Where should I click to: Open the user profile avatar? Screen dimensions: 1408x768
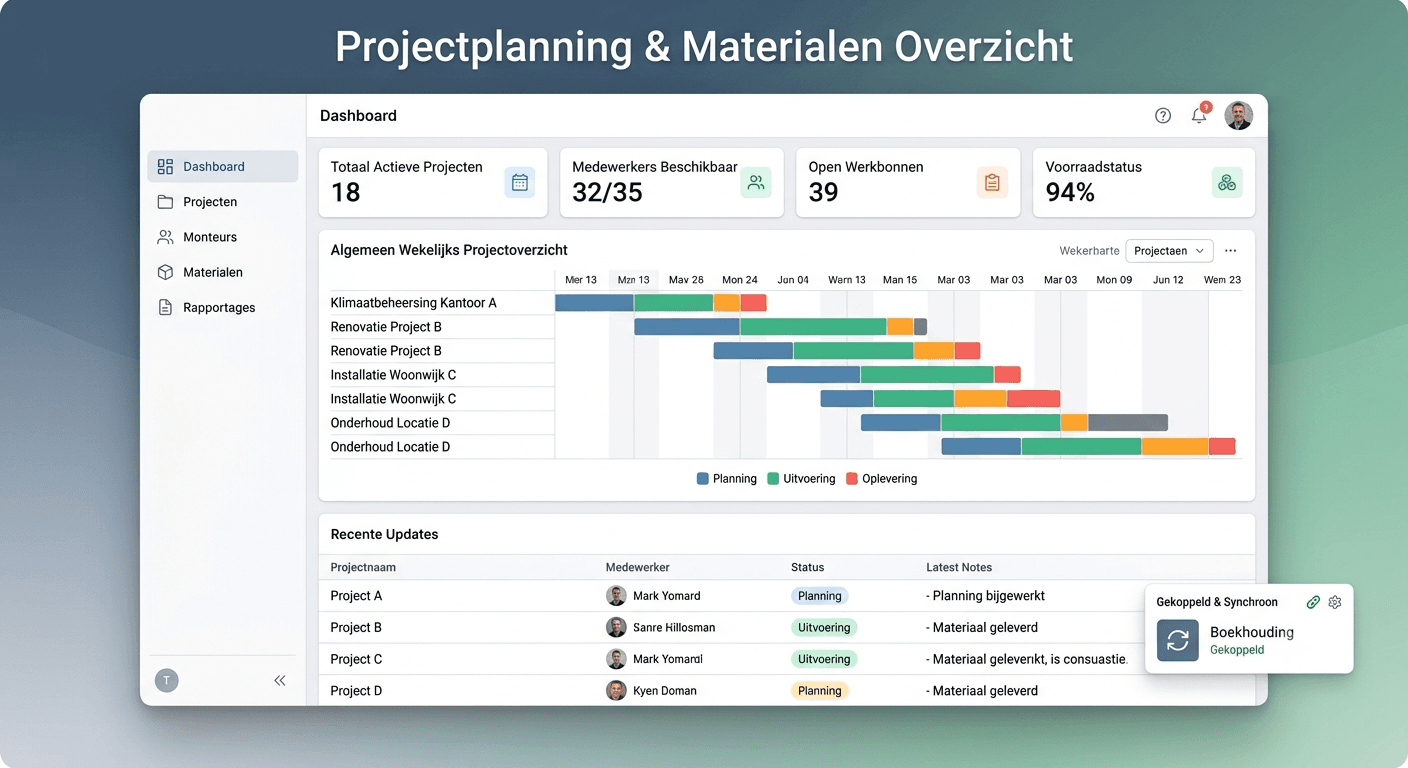point(1239,116)
